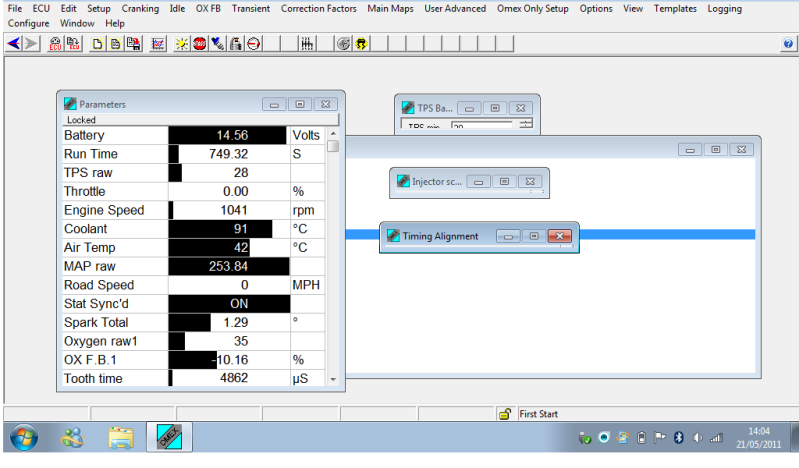The width and height of the screenshot is (799, 468).
Task: Click the TPS min spinner arrows
Action: click(x=525, y=126)
